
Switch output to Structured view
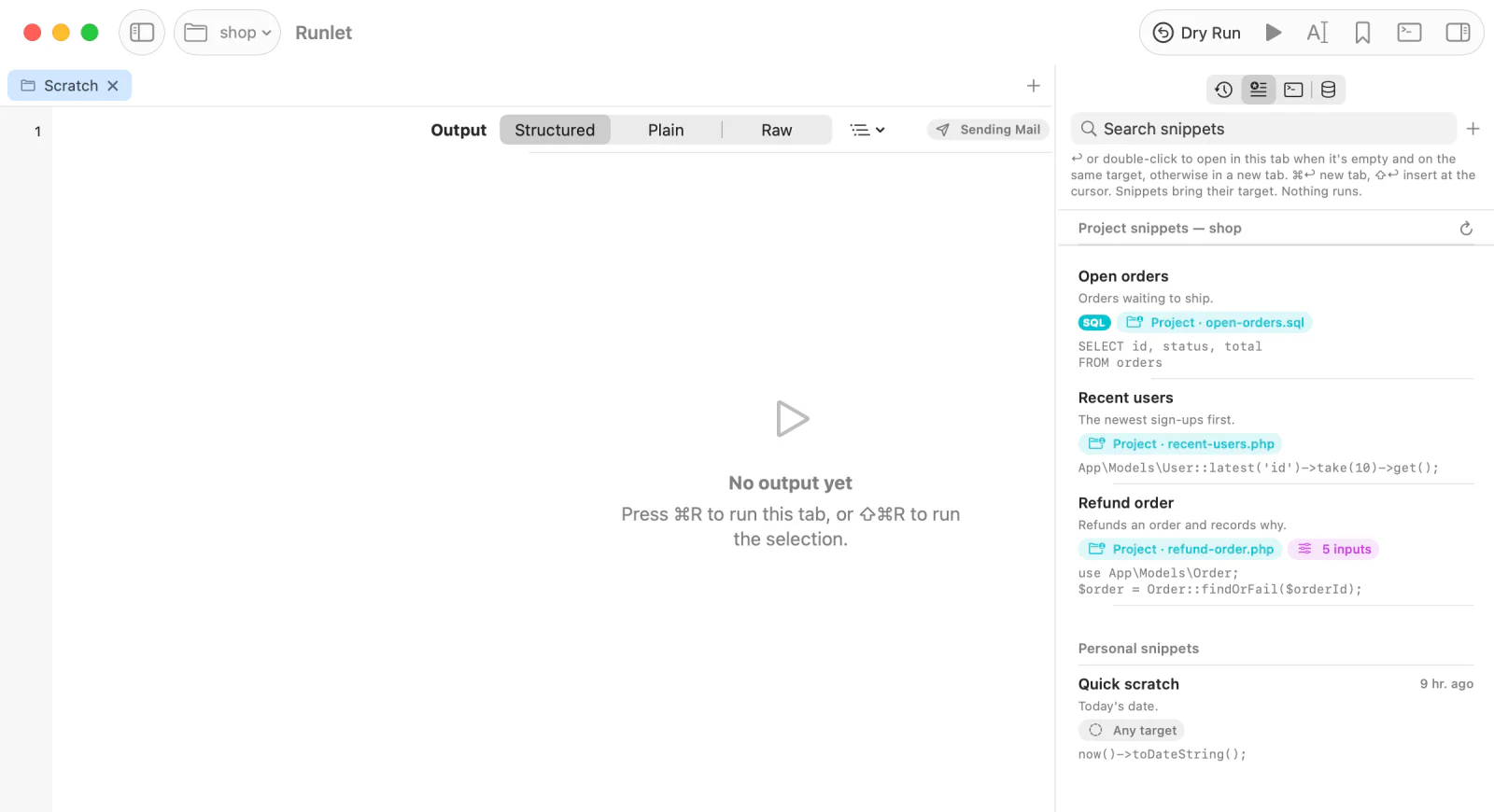(x=555, y=130)
